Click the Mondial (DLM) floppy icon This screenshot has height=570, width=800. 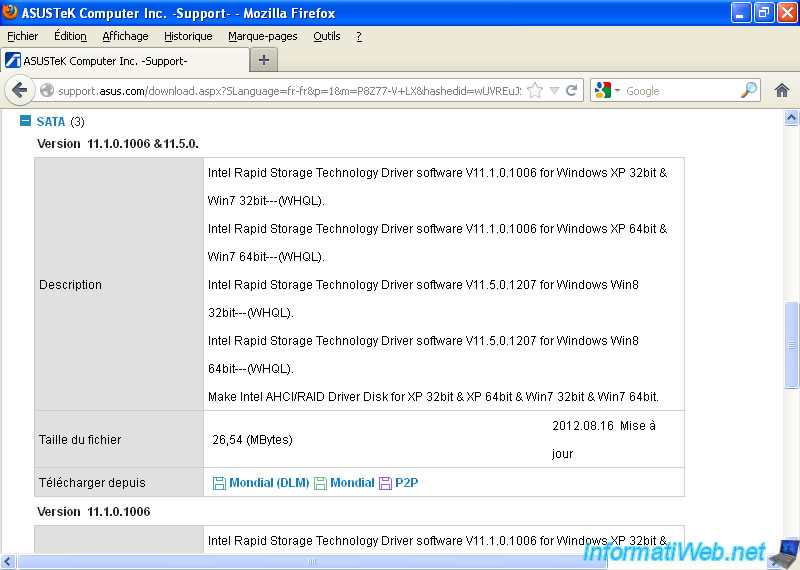coord(219,483)
